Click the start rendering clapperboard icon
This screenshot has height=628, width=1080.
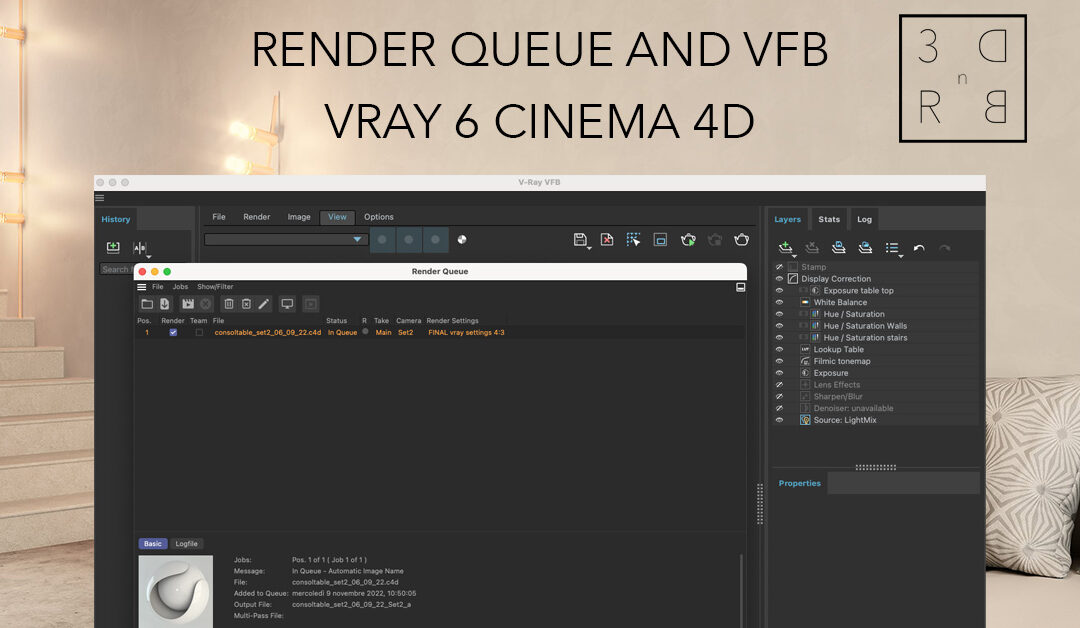pos(187,304)
